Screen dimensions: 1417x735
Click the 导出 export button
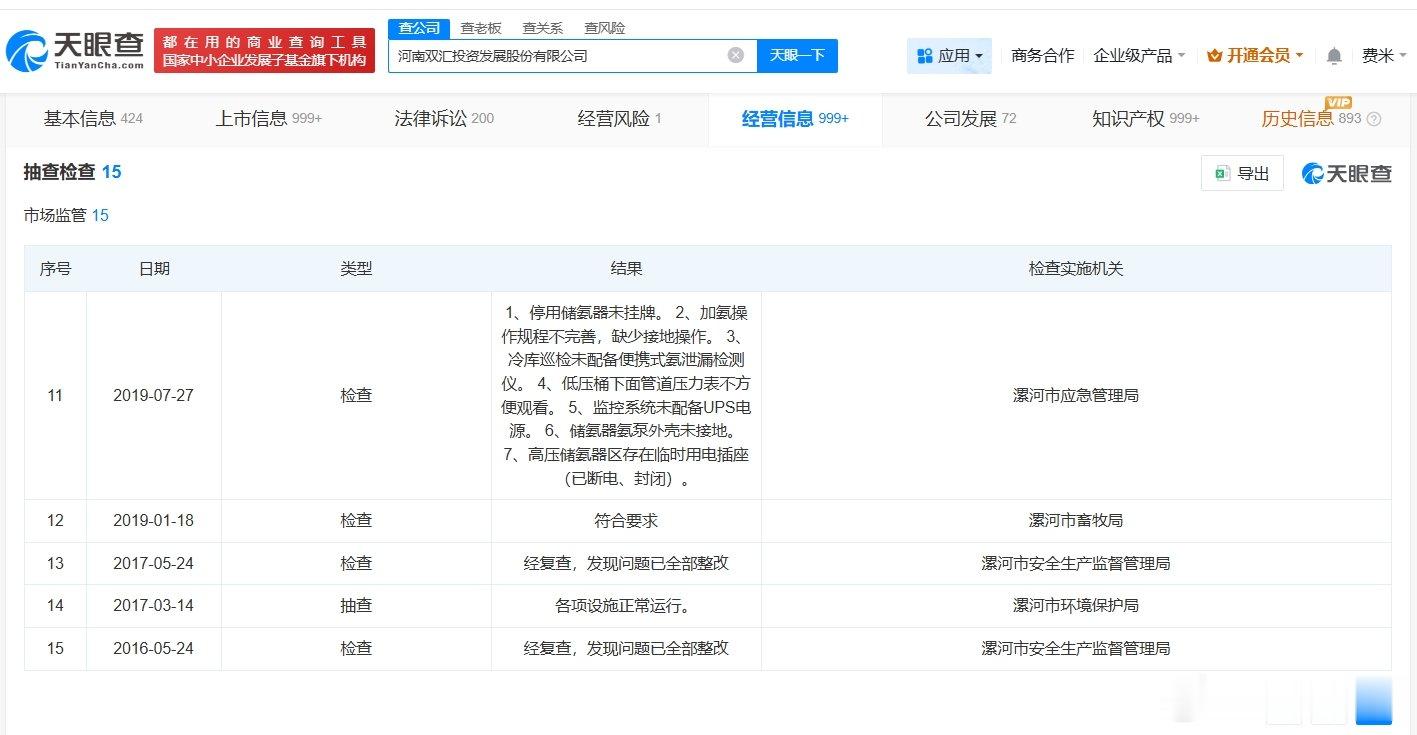coord(1242,173)
